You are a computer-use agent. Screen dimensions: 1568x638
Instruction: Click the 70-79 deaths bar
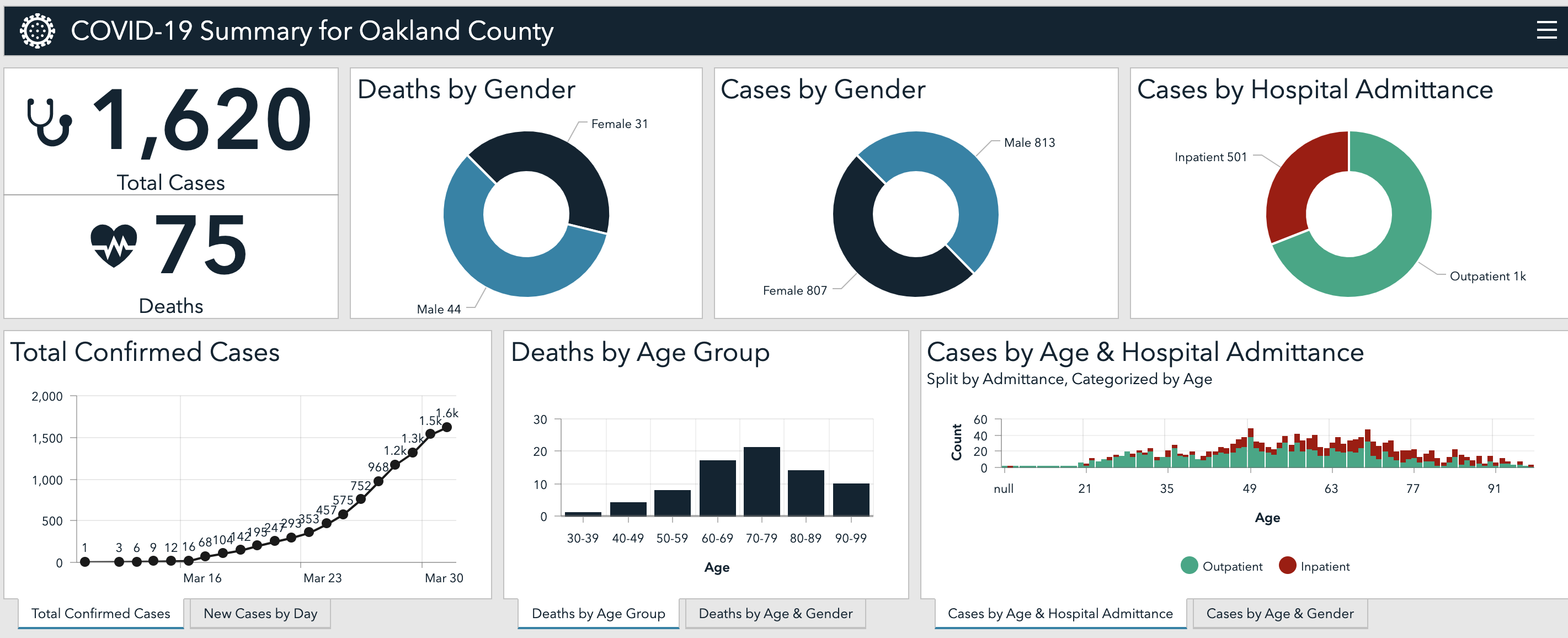pos(761,481)
